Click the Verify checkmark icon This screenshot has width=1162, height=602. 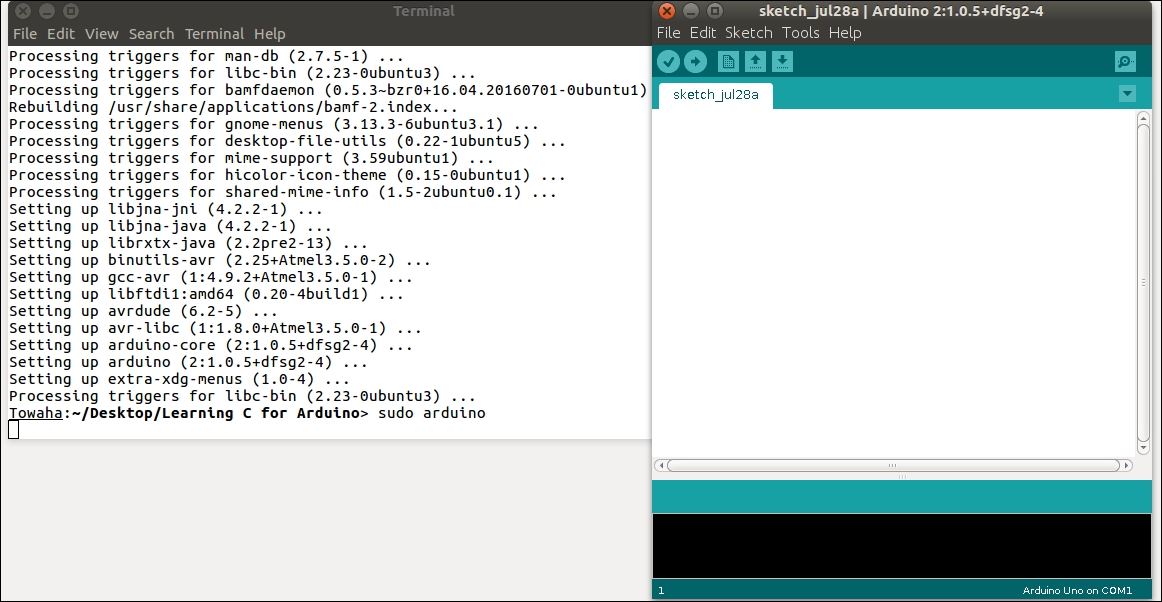click(668, 62)
